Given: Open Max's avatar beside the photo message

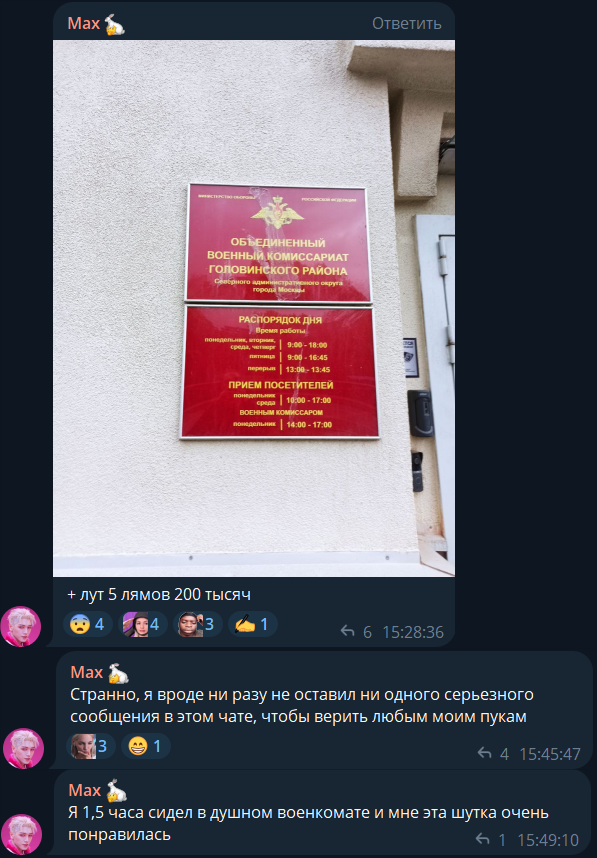Looking at the screenshot, I should click(21, 627).
